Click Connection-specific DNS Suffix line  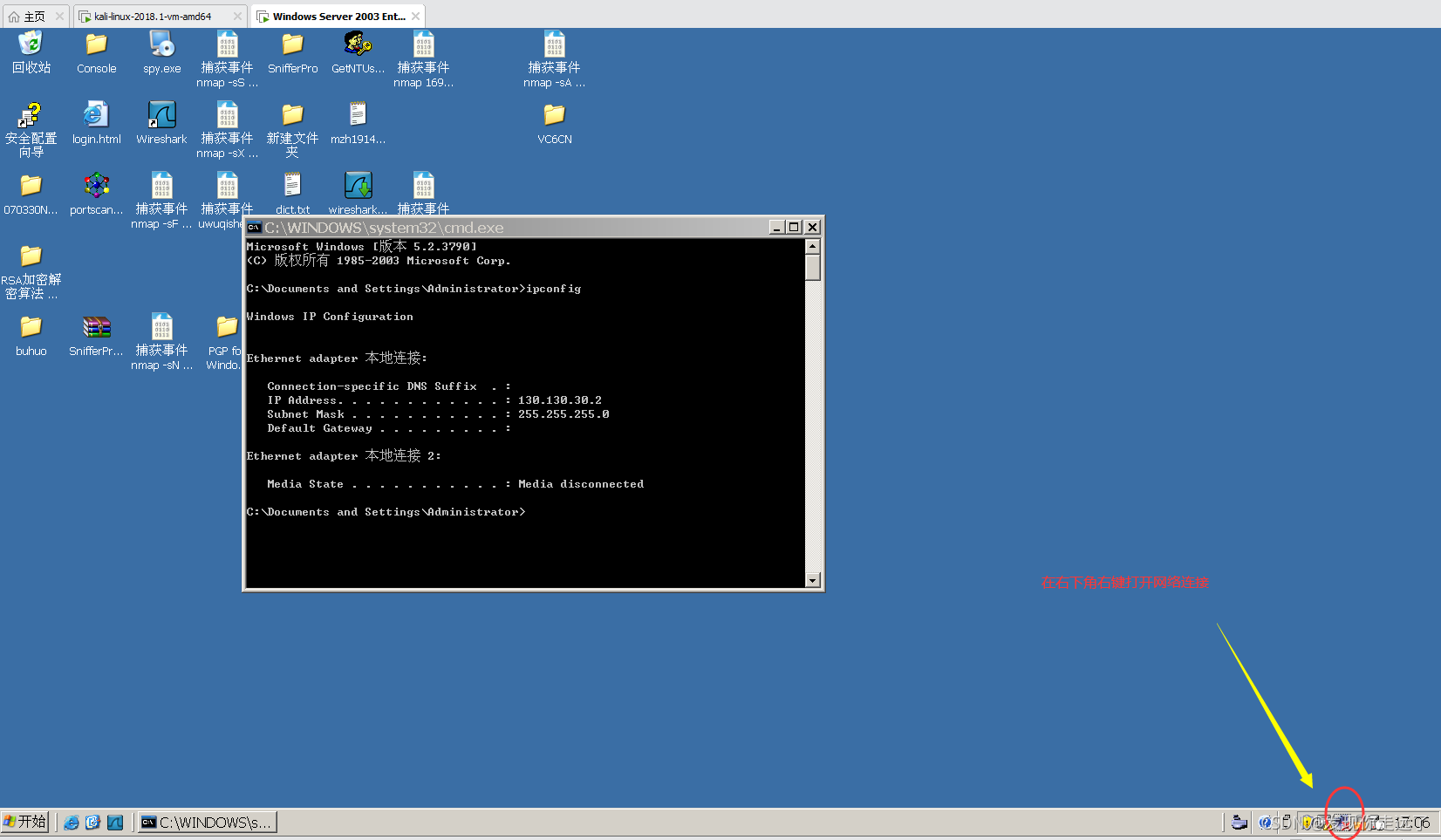point(389,386)
